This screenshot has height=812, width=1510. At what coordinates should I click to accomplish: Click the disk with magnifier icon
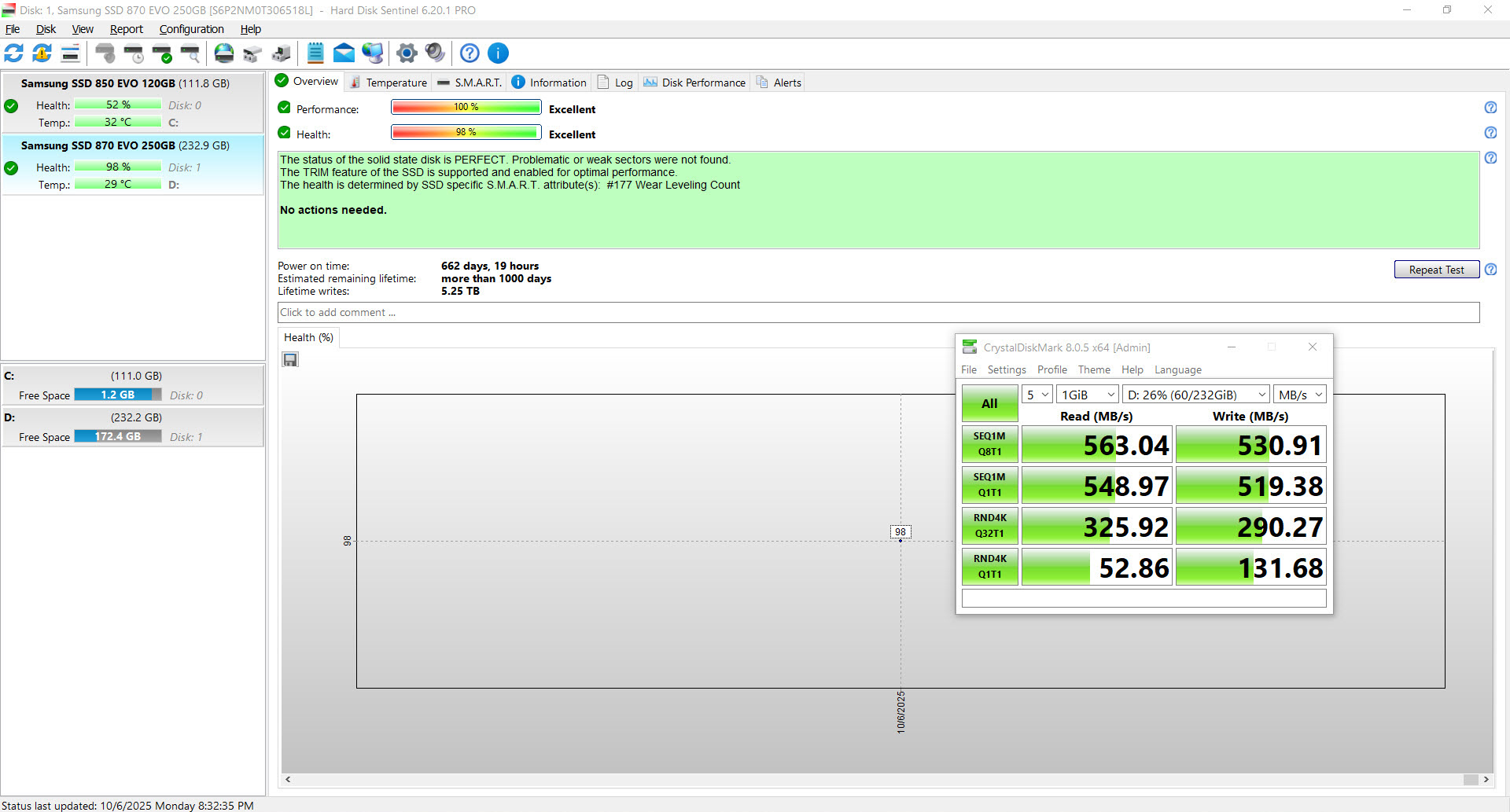(x=190, y=53)
